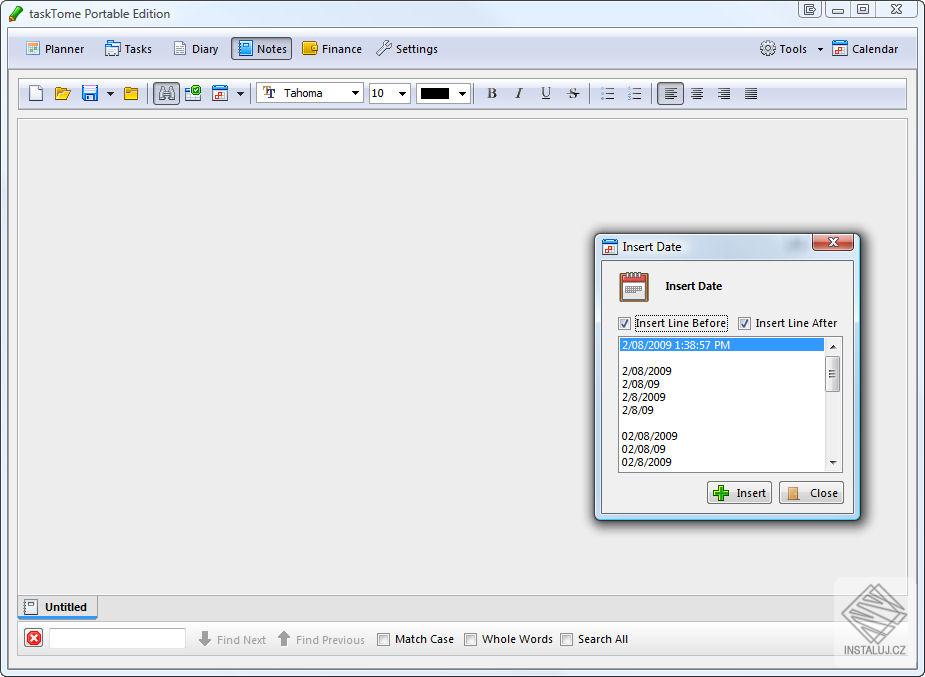Viewport: 925px width, 677px height.
Task: Click the Bold formatting icon
Action: [x=491, y=93]
